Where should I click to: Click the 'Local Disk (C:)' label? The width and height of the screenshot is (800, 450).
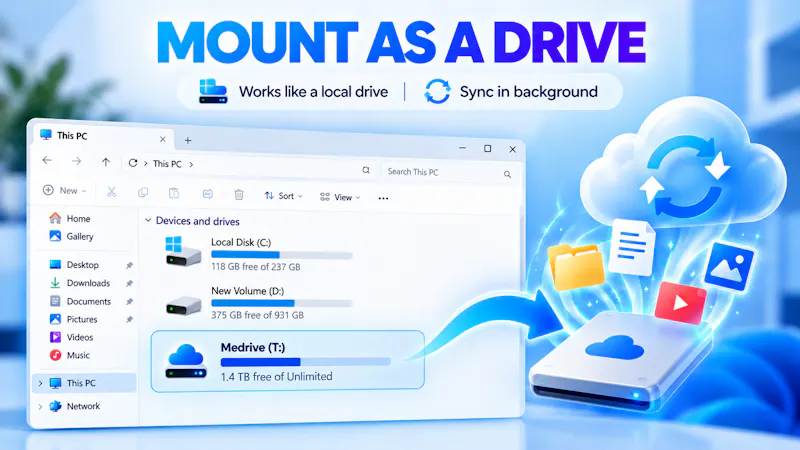241,242
